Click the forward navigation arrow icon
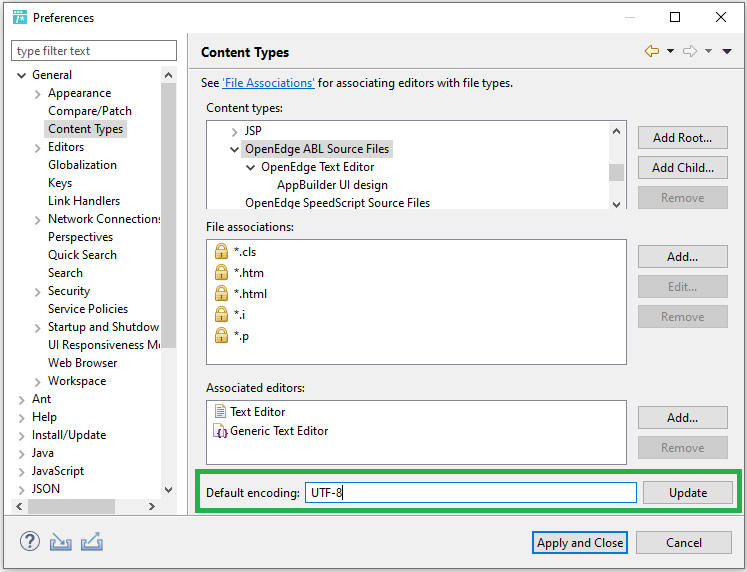The image size is (747, 572). [x=689, y=51]
